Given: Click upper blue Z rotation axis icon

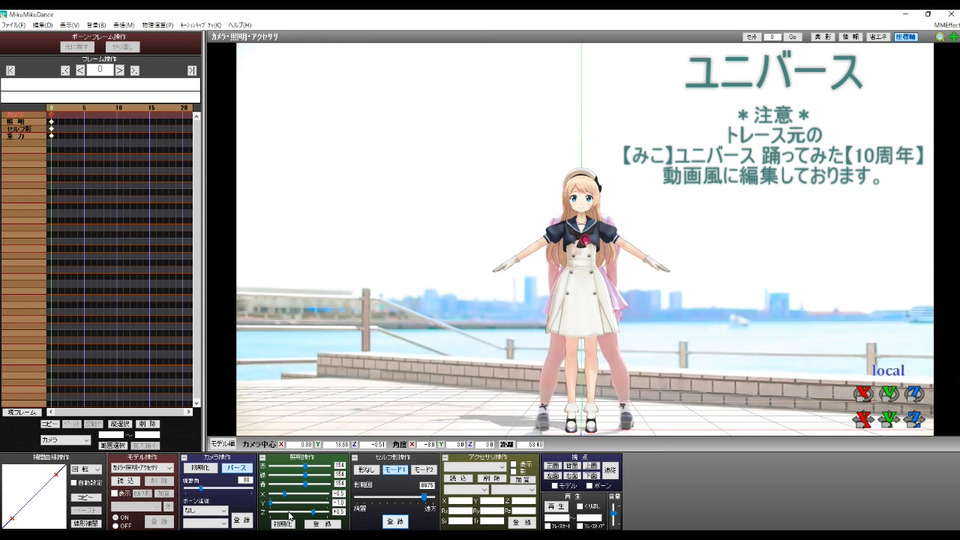Looking at the screenshot, I should (914, 393).
